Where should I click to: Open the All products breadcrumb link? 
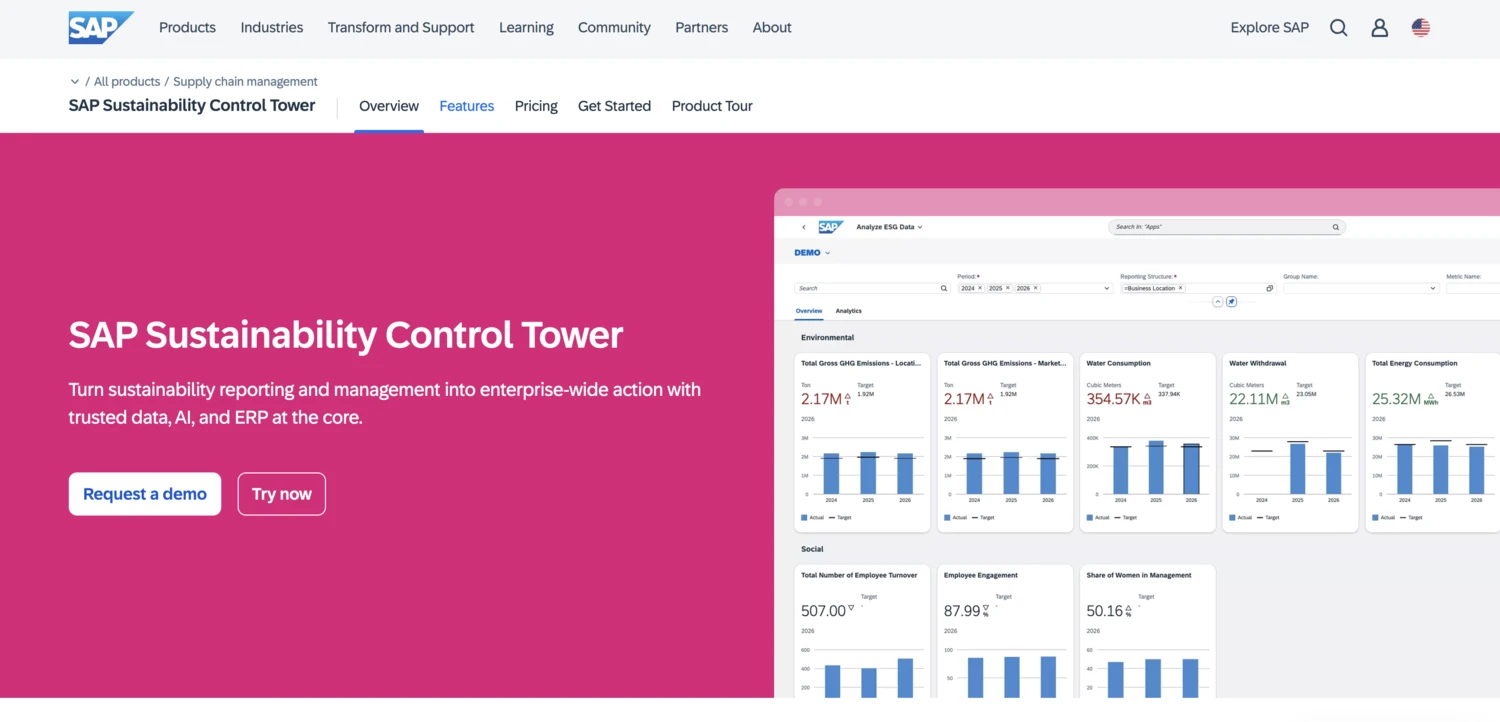pyautogui.click(x=127, y=81)
